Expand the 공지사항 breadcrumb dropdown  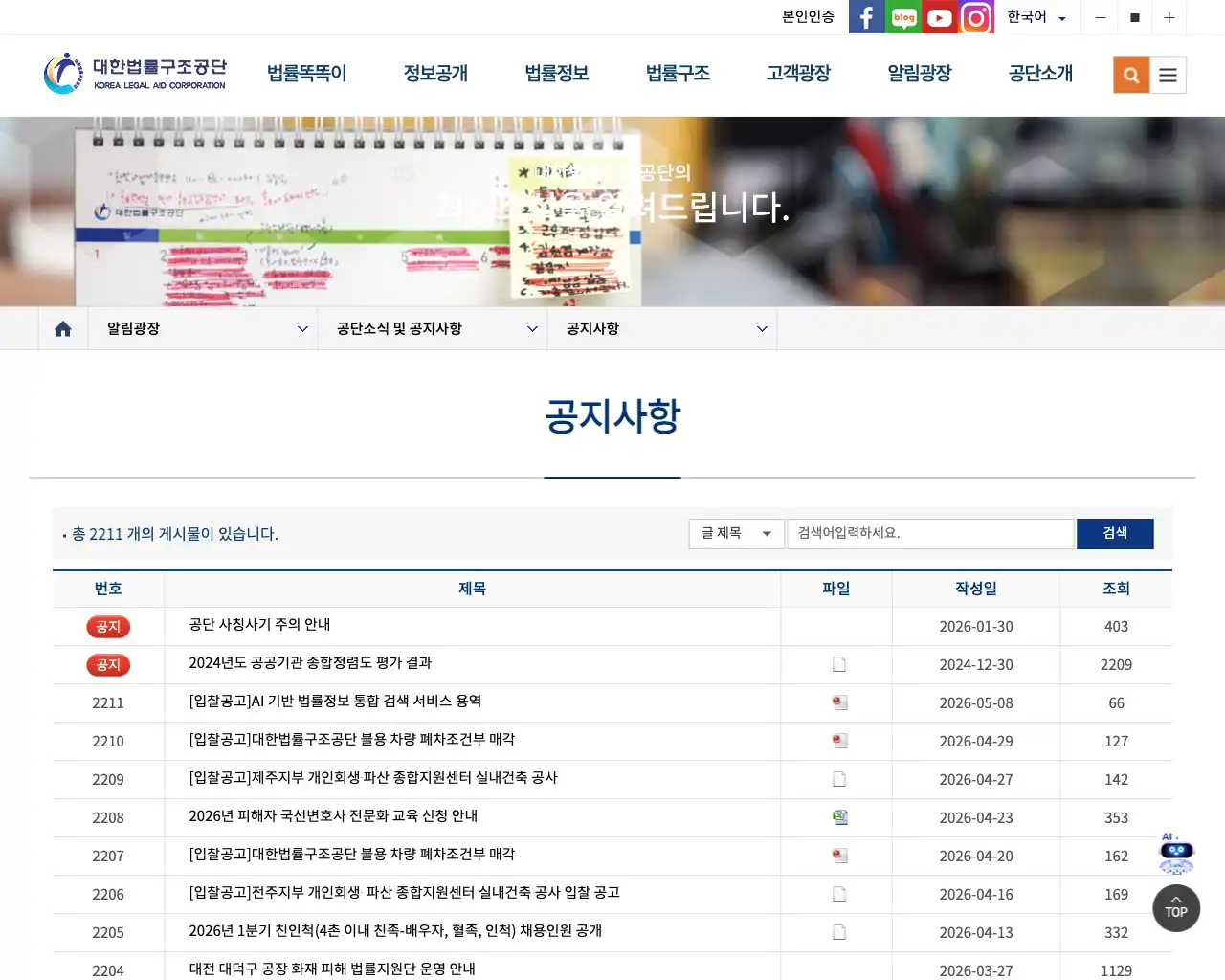tap(662, 328)
